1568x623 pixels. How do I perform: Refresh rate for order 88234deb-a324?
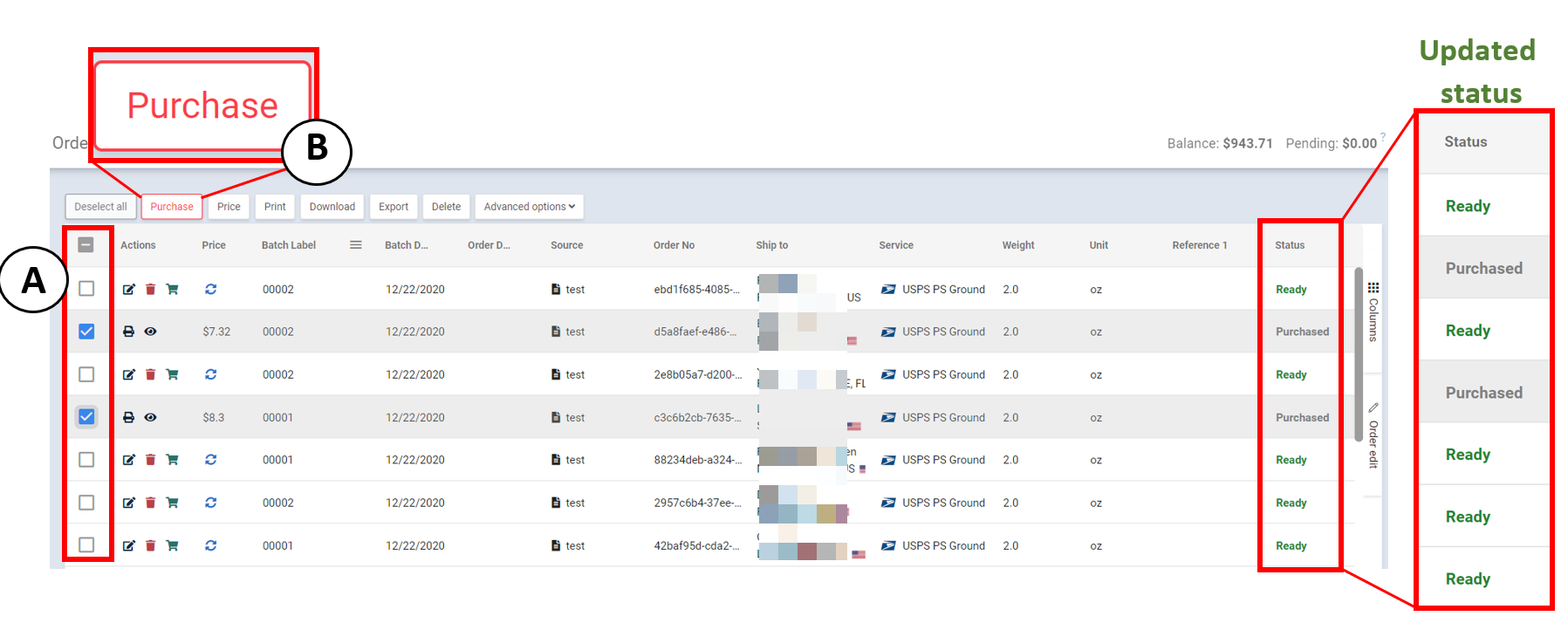pos(210,460)
